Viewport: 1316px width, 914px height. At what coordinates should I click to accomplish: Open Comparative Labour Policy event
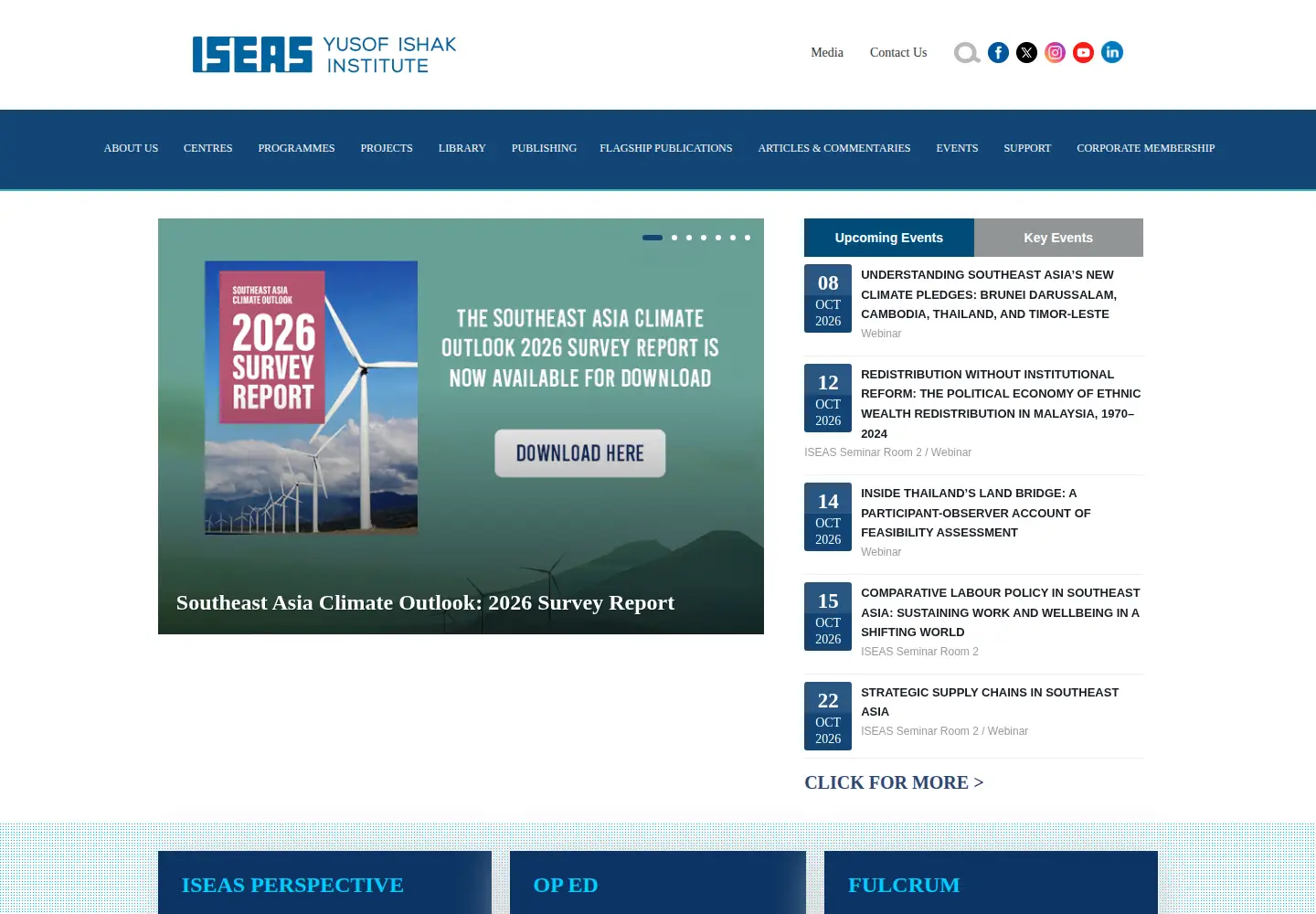1001,612
